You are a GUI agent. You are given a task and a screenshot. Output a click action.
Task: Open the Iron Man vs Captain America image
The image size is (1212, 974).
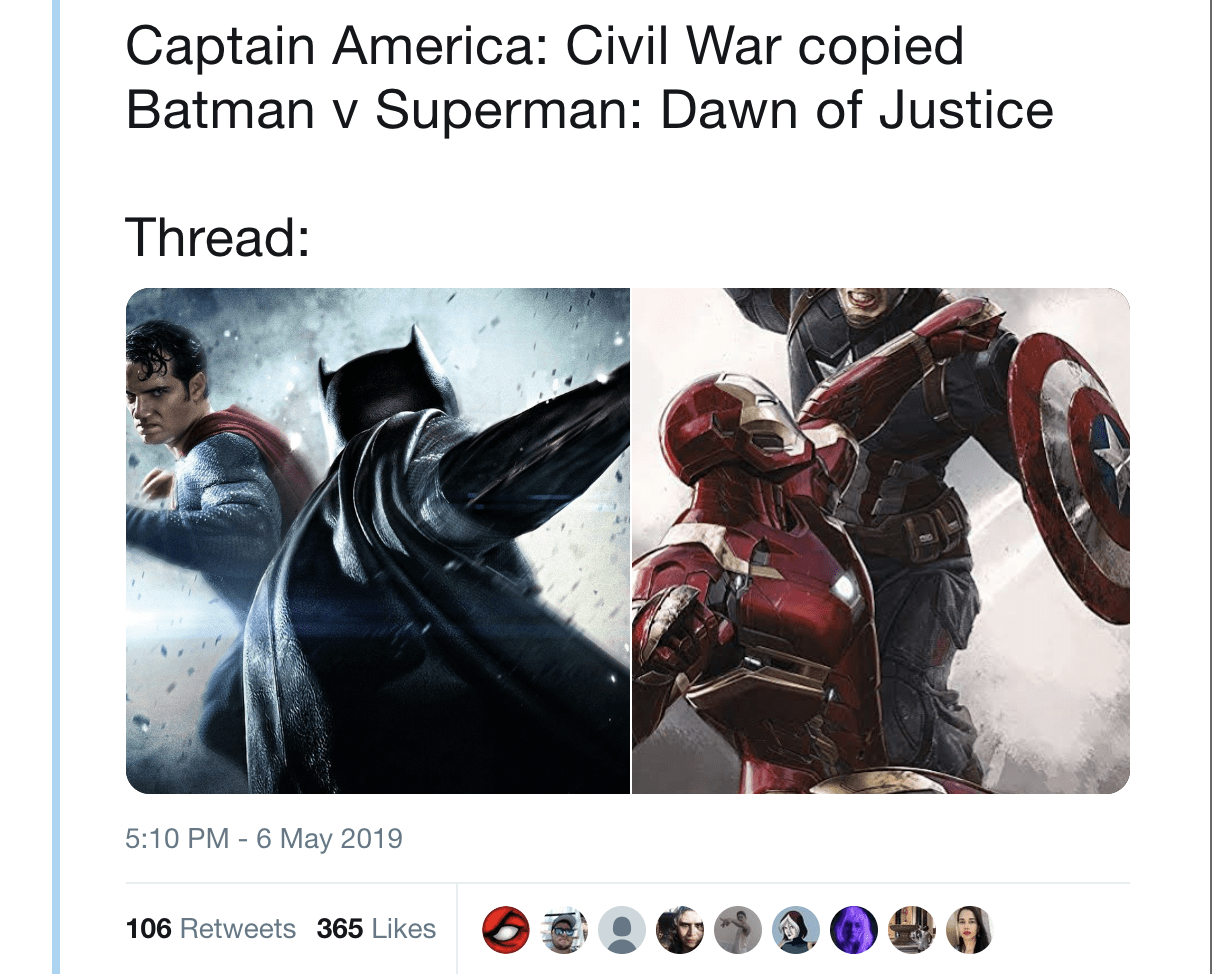881,541
